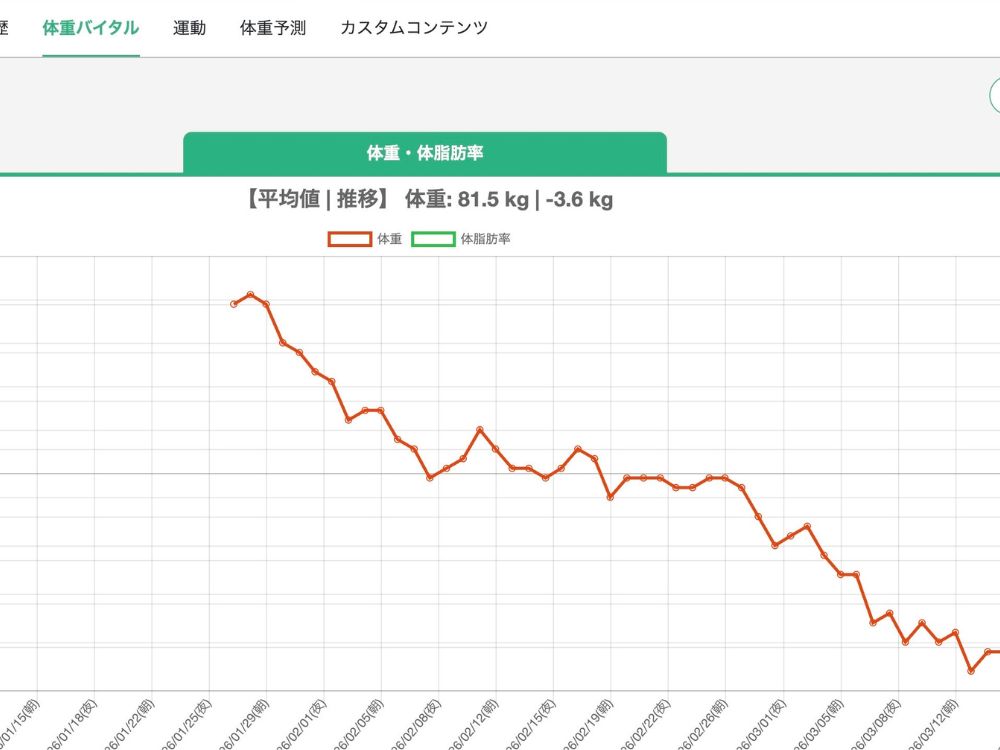Image resolution: width=1000 pixels, height=750 pixels.
Task: Open the 体重バイタル tab
Action: [90, 28]
